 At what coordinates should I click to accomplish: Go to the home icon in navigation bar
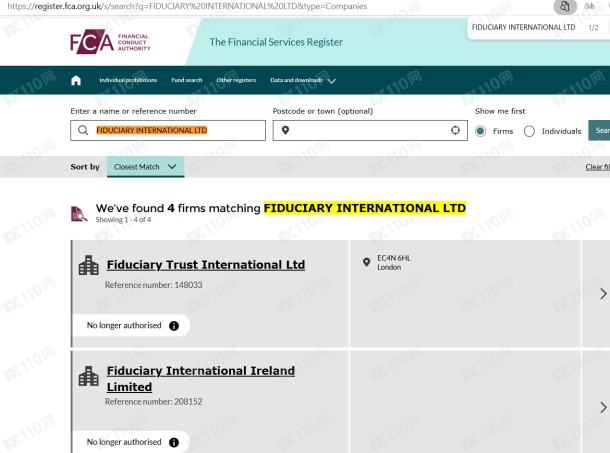pos(76,80)
